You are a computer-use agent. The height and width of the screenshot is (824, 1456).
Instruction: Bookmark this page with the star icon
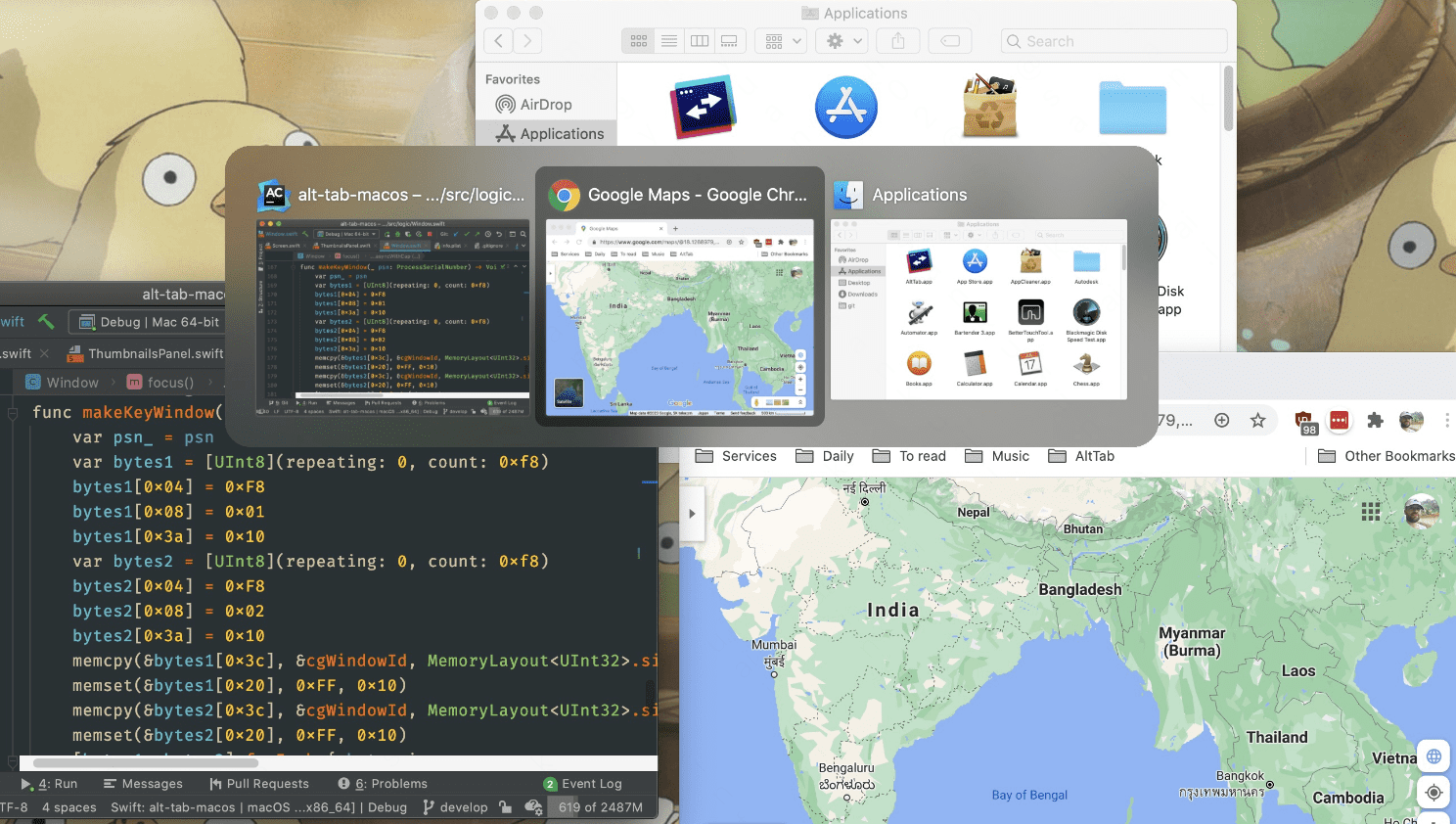click(1258, 420)
